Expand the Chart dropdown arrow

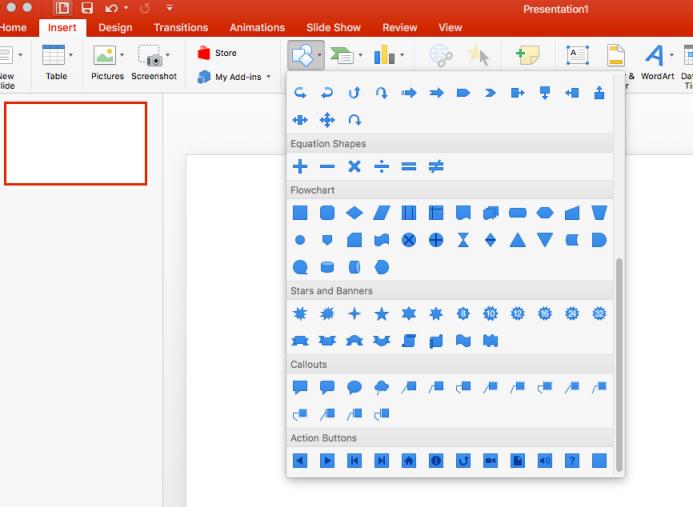pos(402,55)
